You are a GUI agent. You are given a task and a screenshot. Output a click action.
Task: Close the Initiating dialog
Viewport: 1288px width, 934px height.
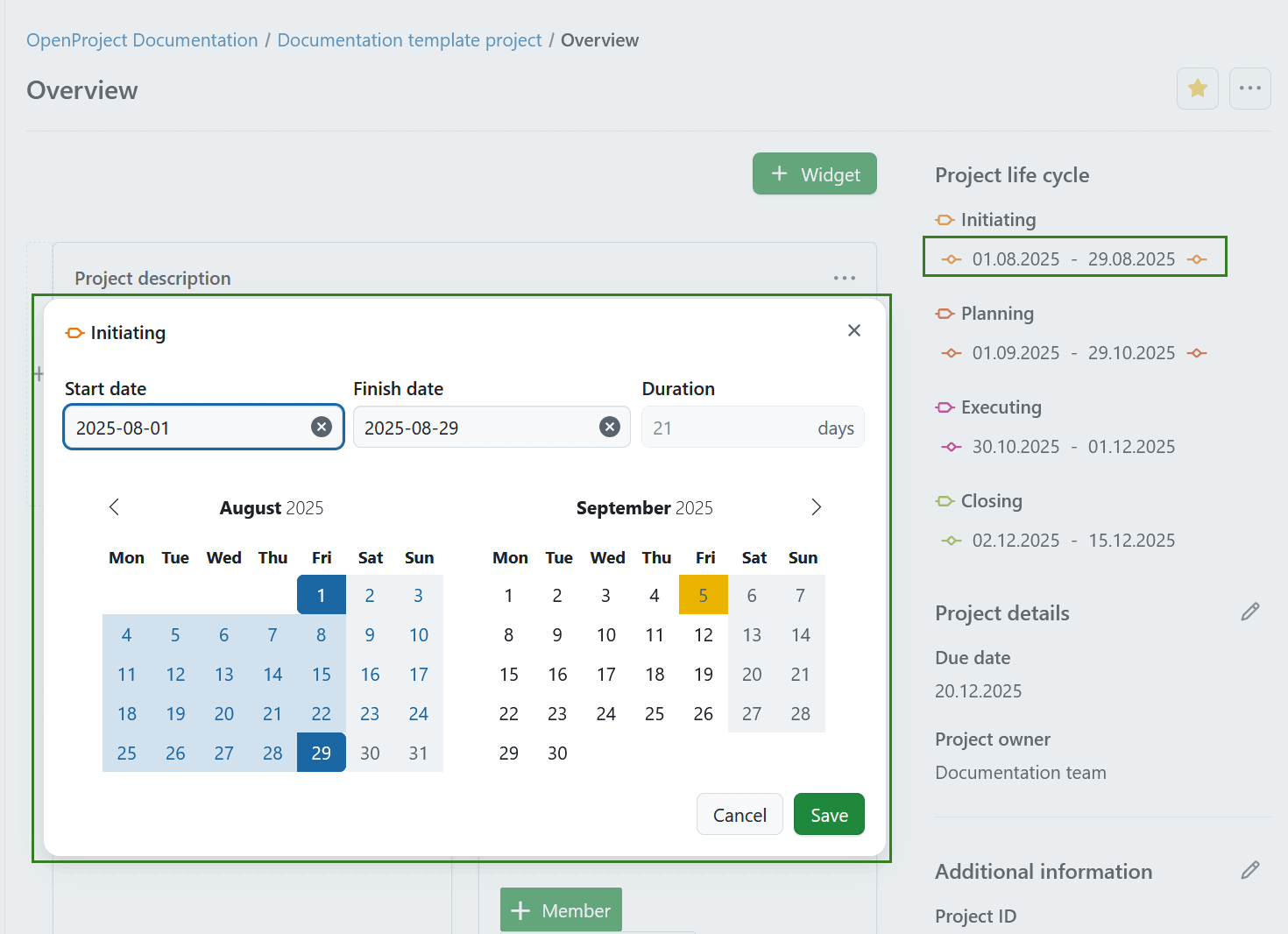point(854,330)
